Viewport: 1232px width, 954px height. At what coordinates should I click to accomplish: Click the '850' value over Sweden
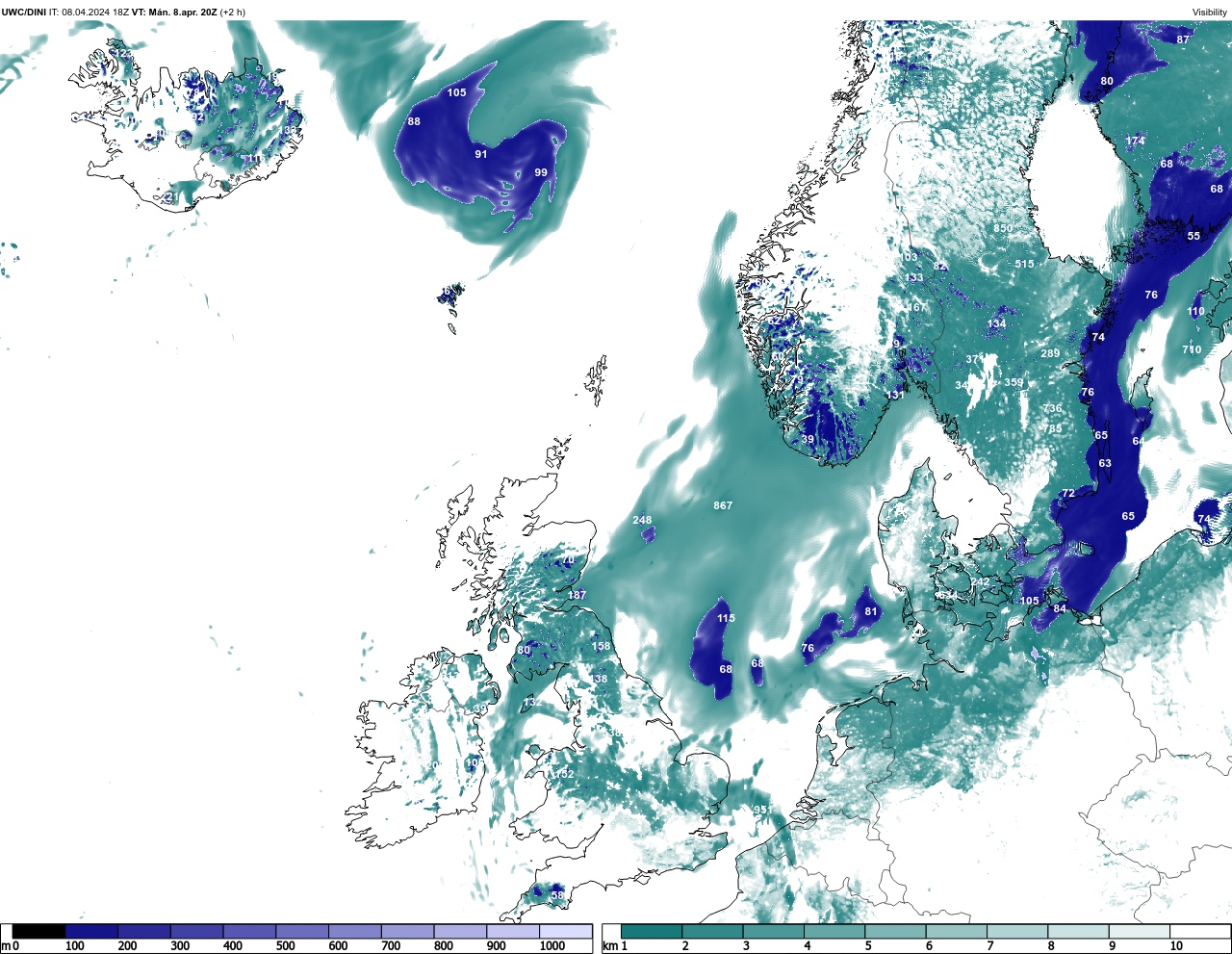point(1003,228)
